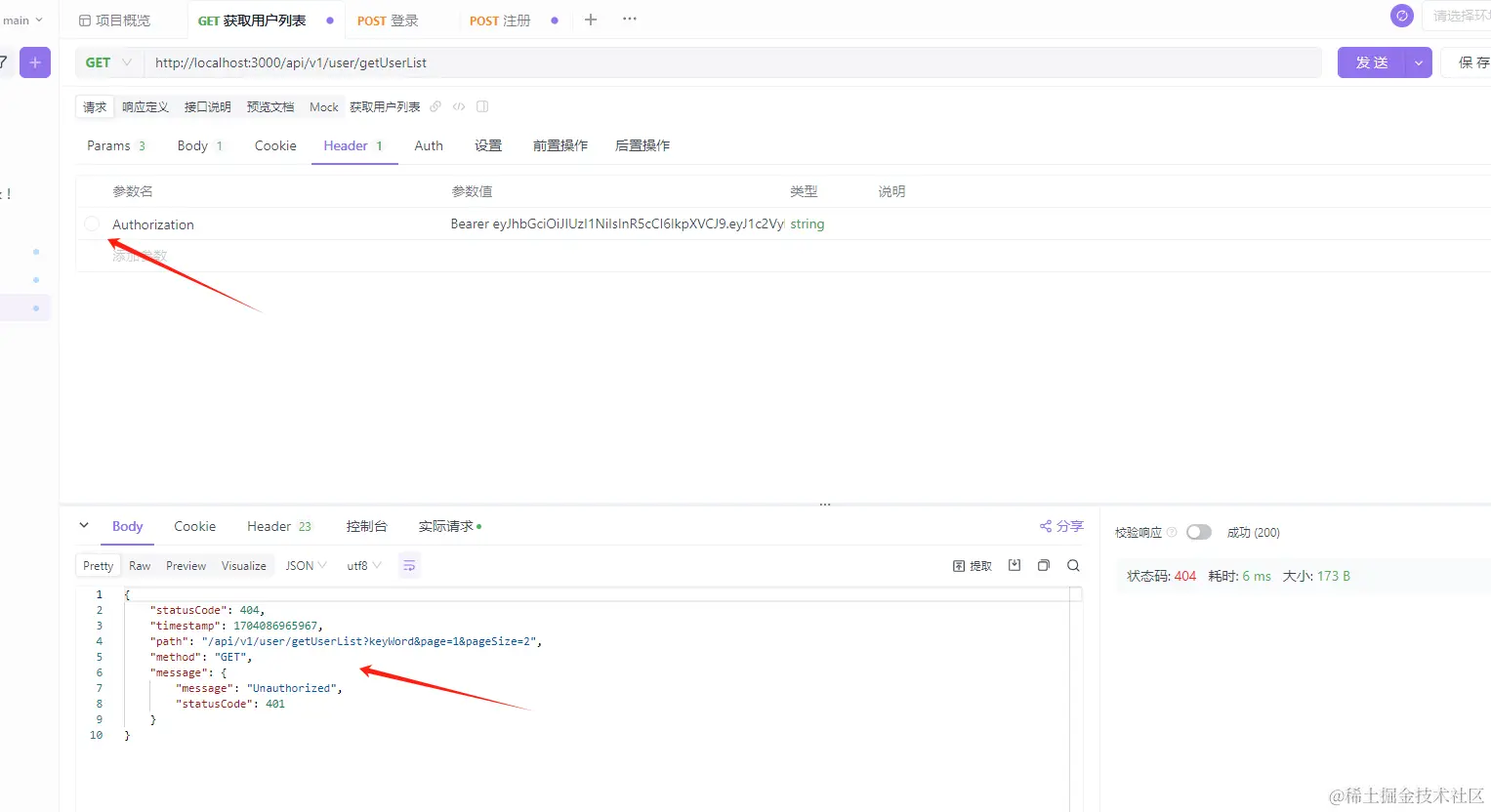Switch to 接口说明 view
The image size is (1491, 812).
(208, 106)
